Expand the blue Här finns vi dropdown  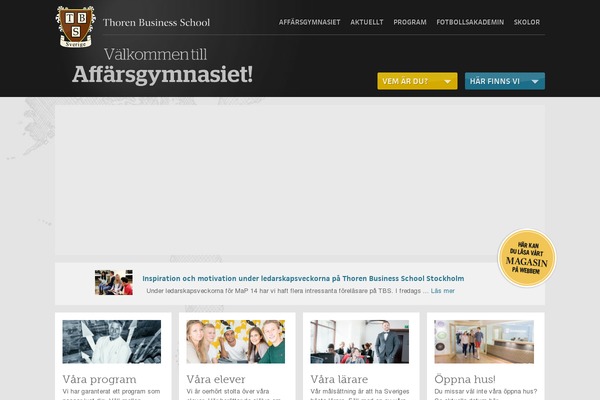point(505,81)
